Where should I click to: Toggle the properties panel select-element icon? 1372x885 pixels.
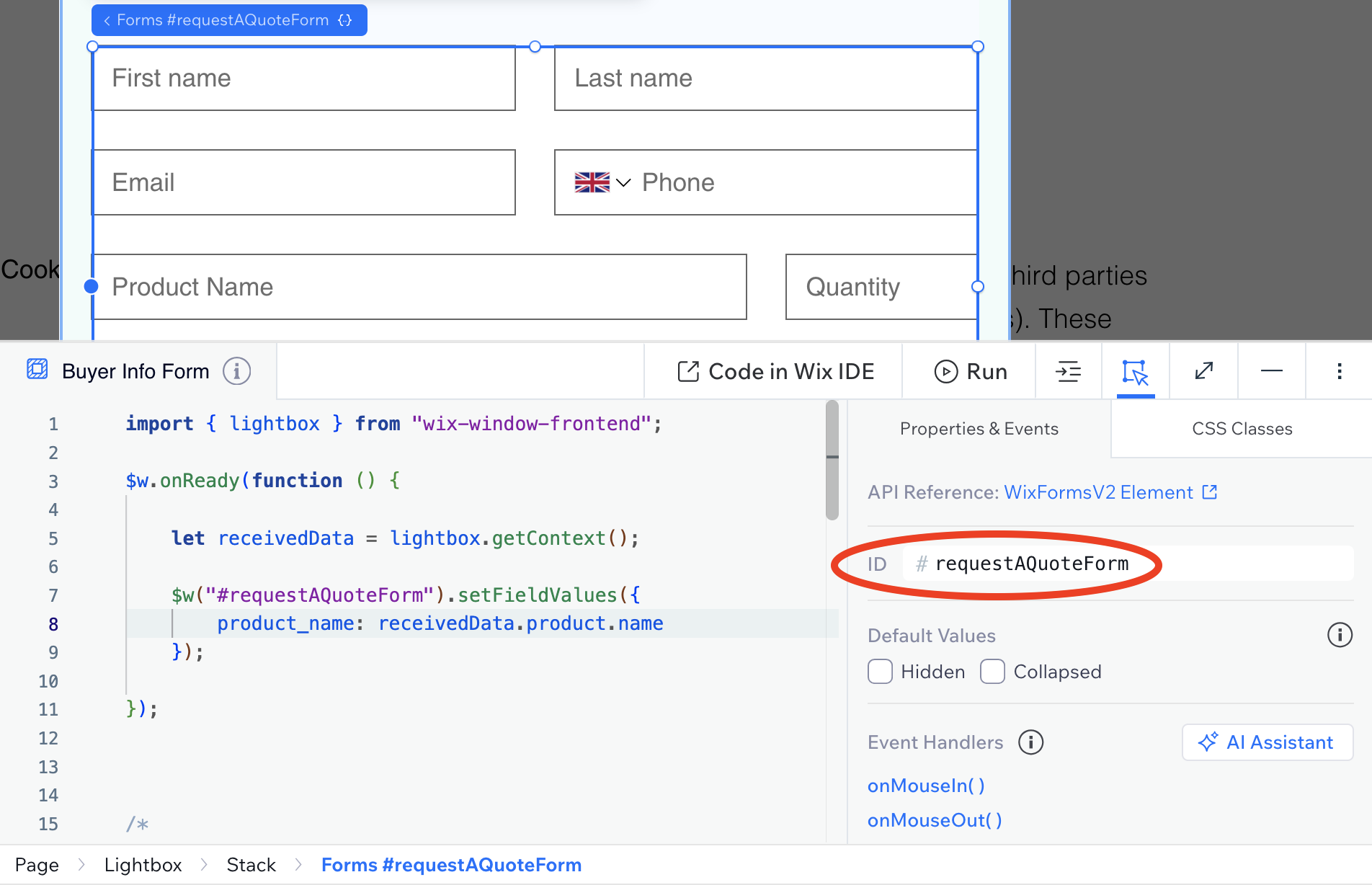point(1135,372)
